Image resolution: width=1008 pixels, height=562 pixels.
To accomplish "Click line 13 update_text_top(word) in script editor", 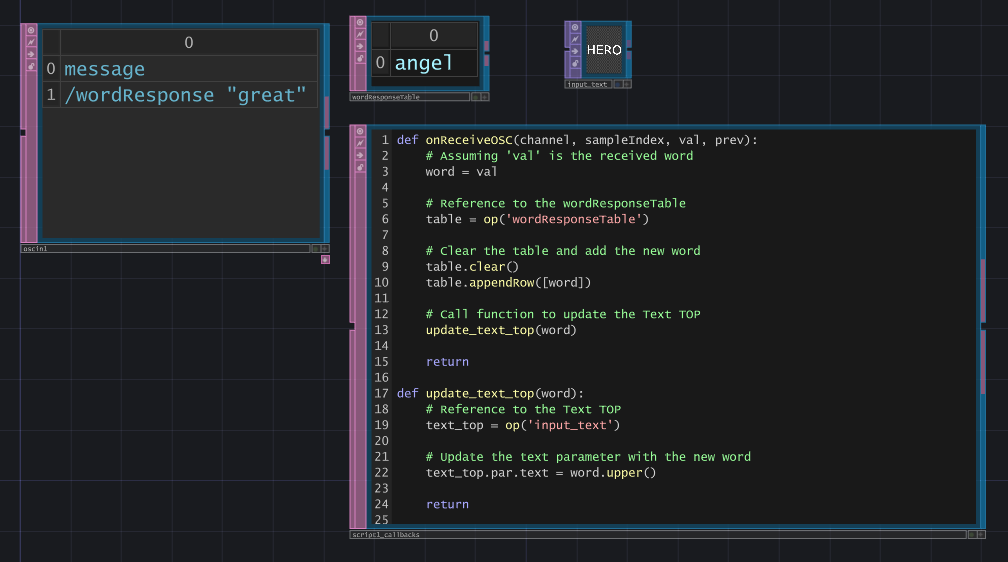I will point(501,330).
